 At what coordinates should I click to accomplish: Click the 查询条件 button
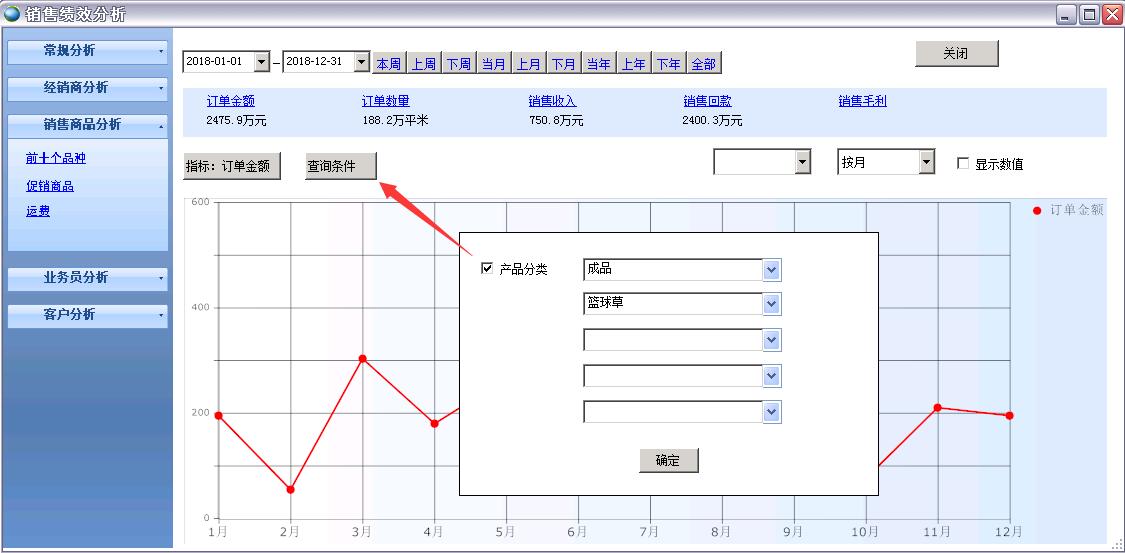(x=341, y=167)
